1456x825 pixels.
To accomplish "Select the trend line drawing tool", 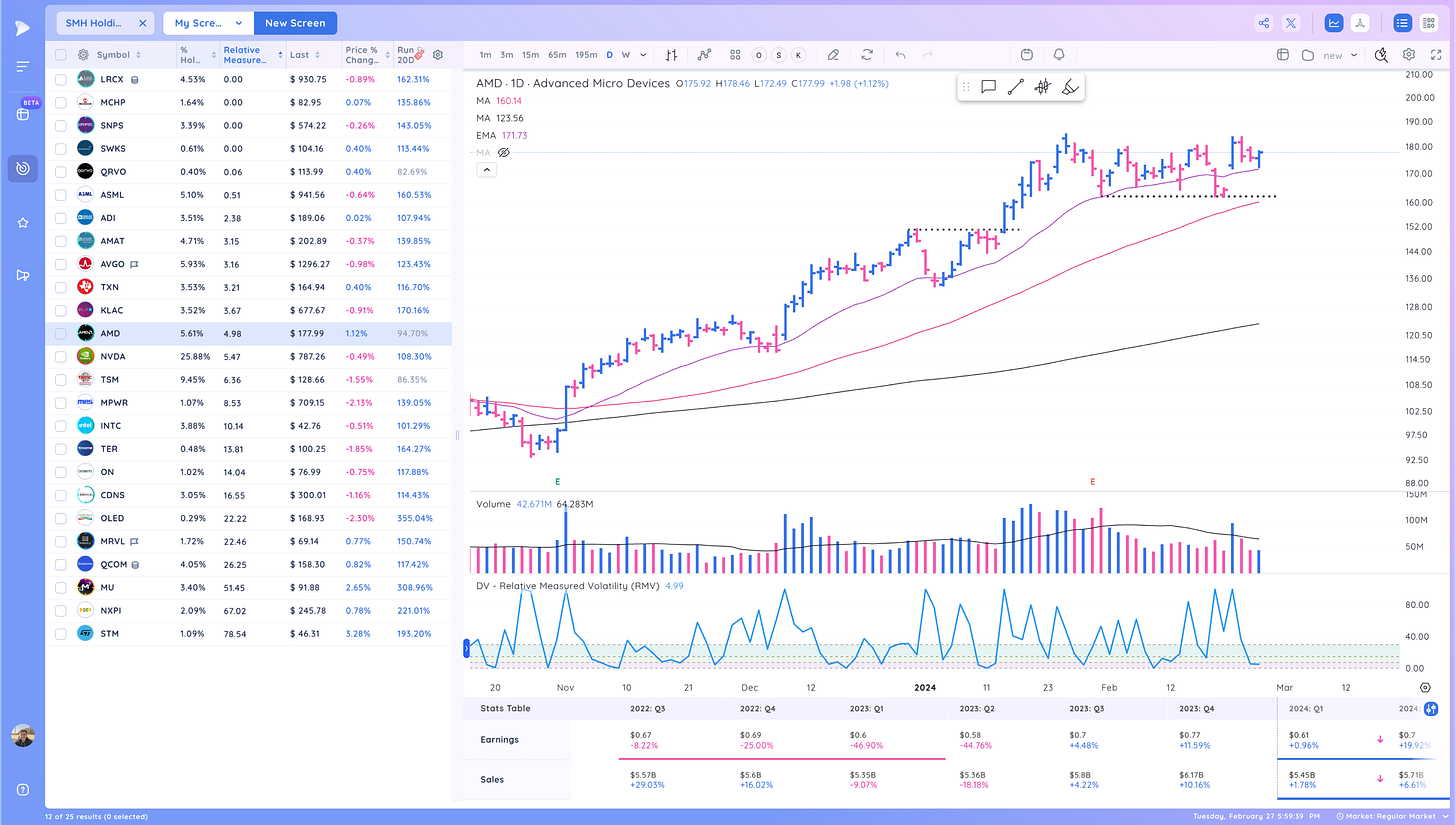I will (1015, 87).
